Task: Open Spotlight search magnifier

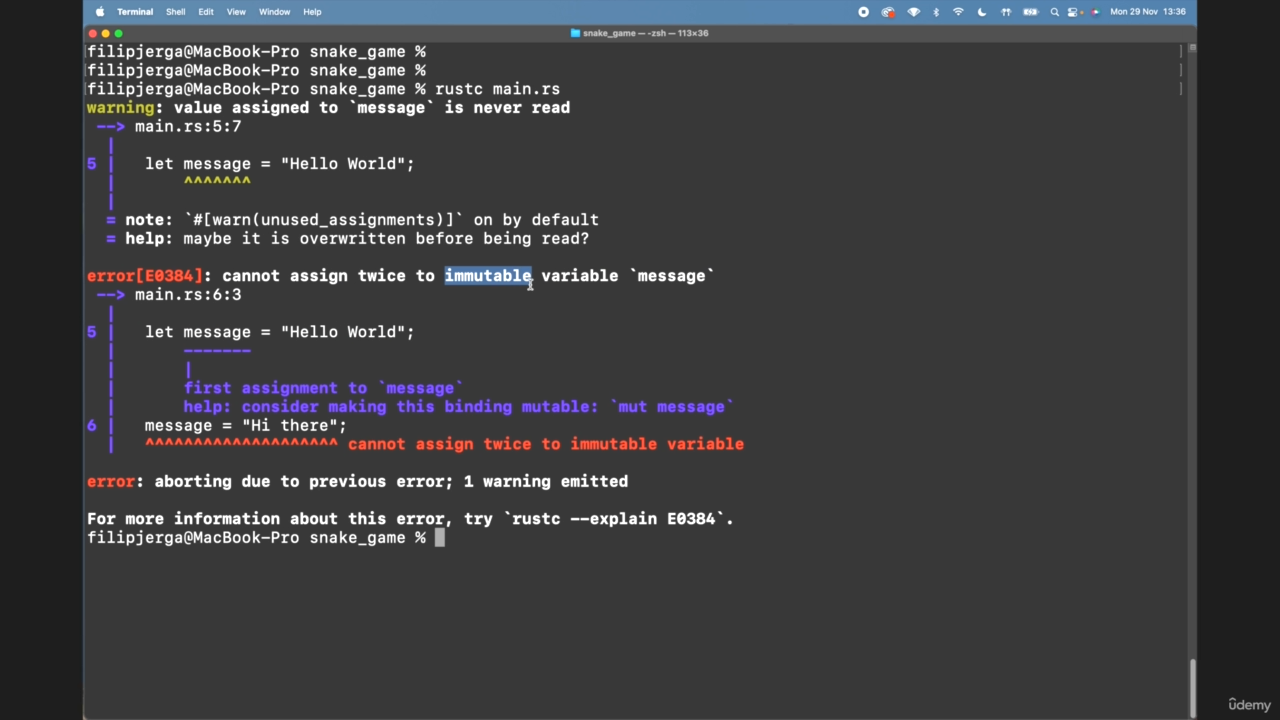Action: 1054,12
